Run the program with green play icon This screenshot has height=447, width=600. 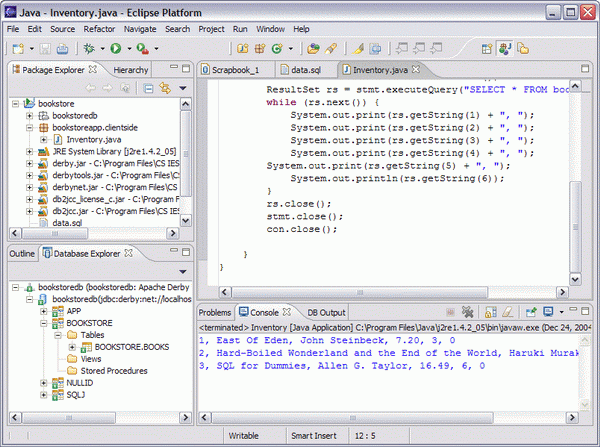click(116, 49)
